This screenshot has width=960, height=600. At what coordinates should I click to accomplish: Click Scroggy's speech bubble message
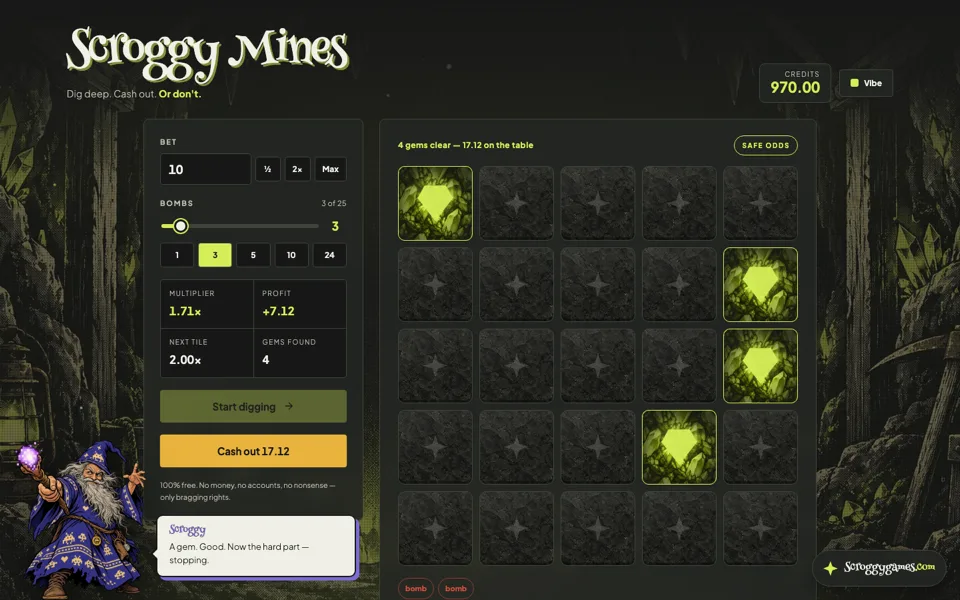tap(257, 546)
